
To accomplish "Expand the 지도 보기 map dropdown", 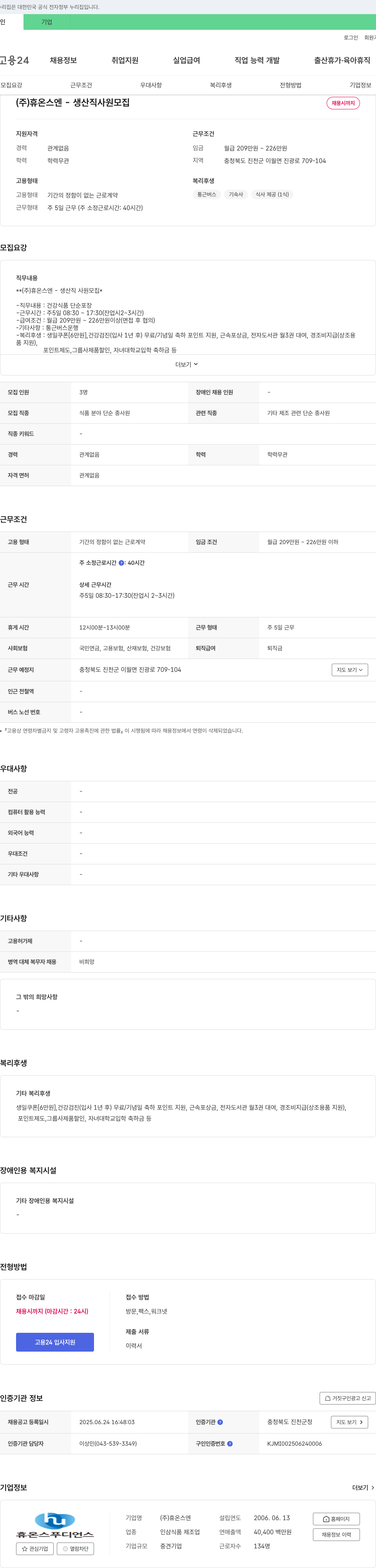I will 350,670.
